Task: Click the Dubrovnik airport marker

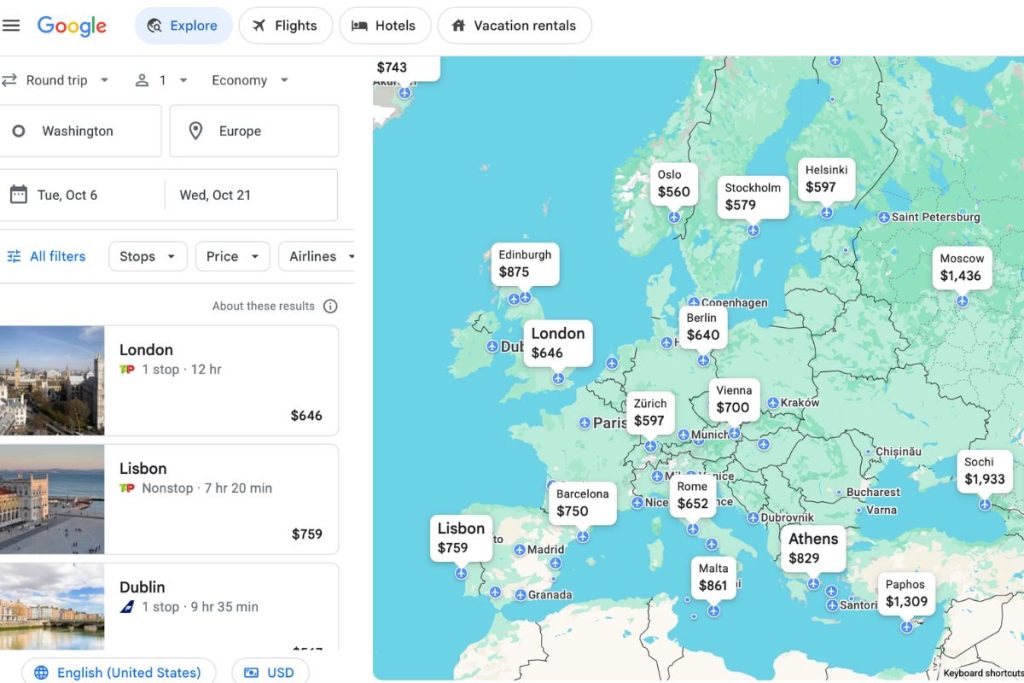Action: [753, 518]
